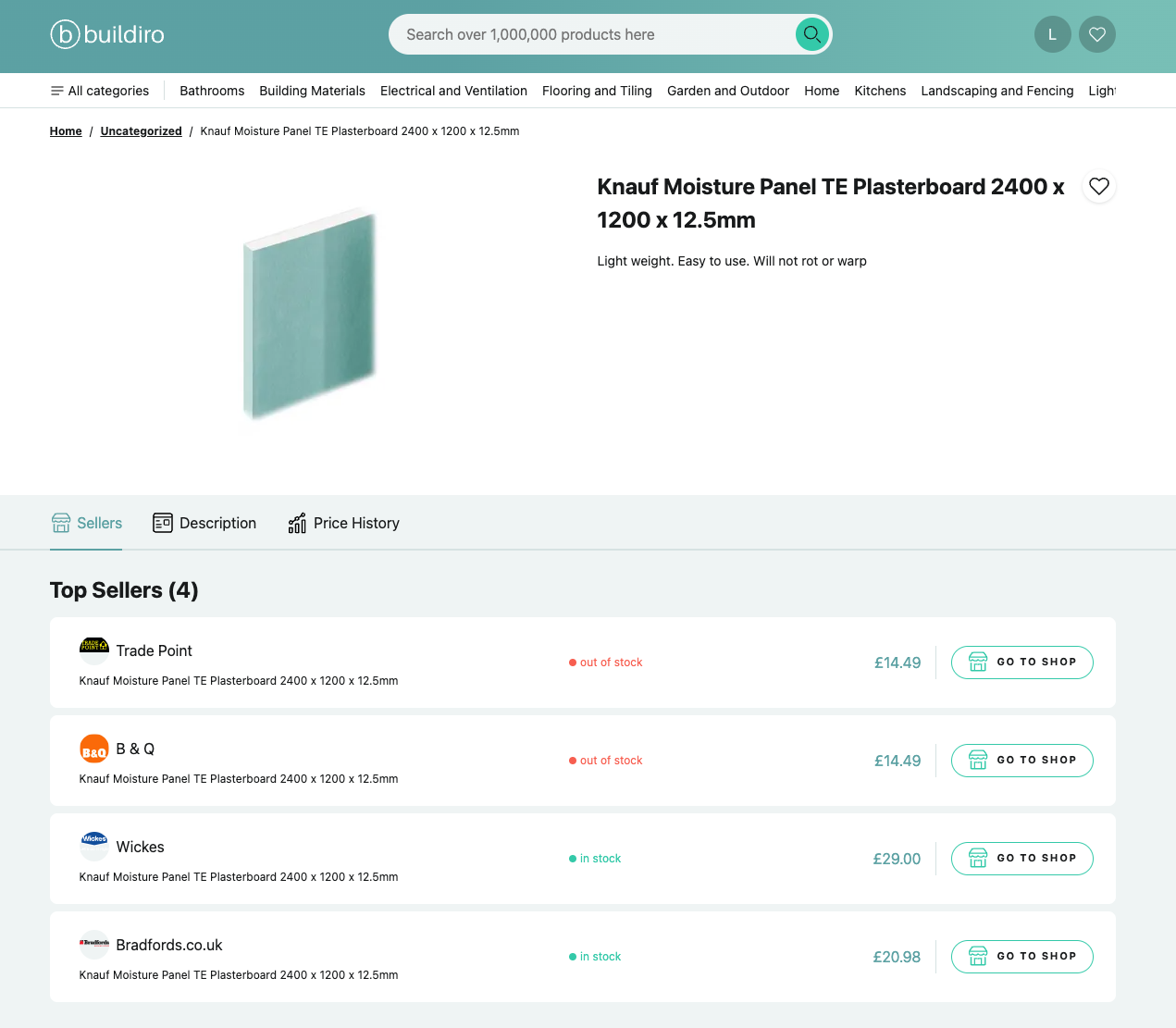Go to shop for Wickes
The image size is (1176, 1028).
(1021, 859)
